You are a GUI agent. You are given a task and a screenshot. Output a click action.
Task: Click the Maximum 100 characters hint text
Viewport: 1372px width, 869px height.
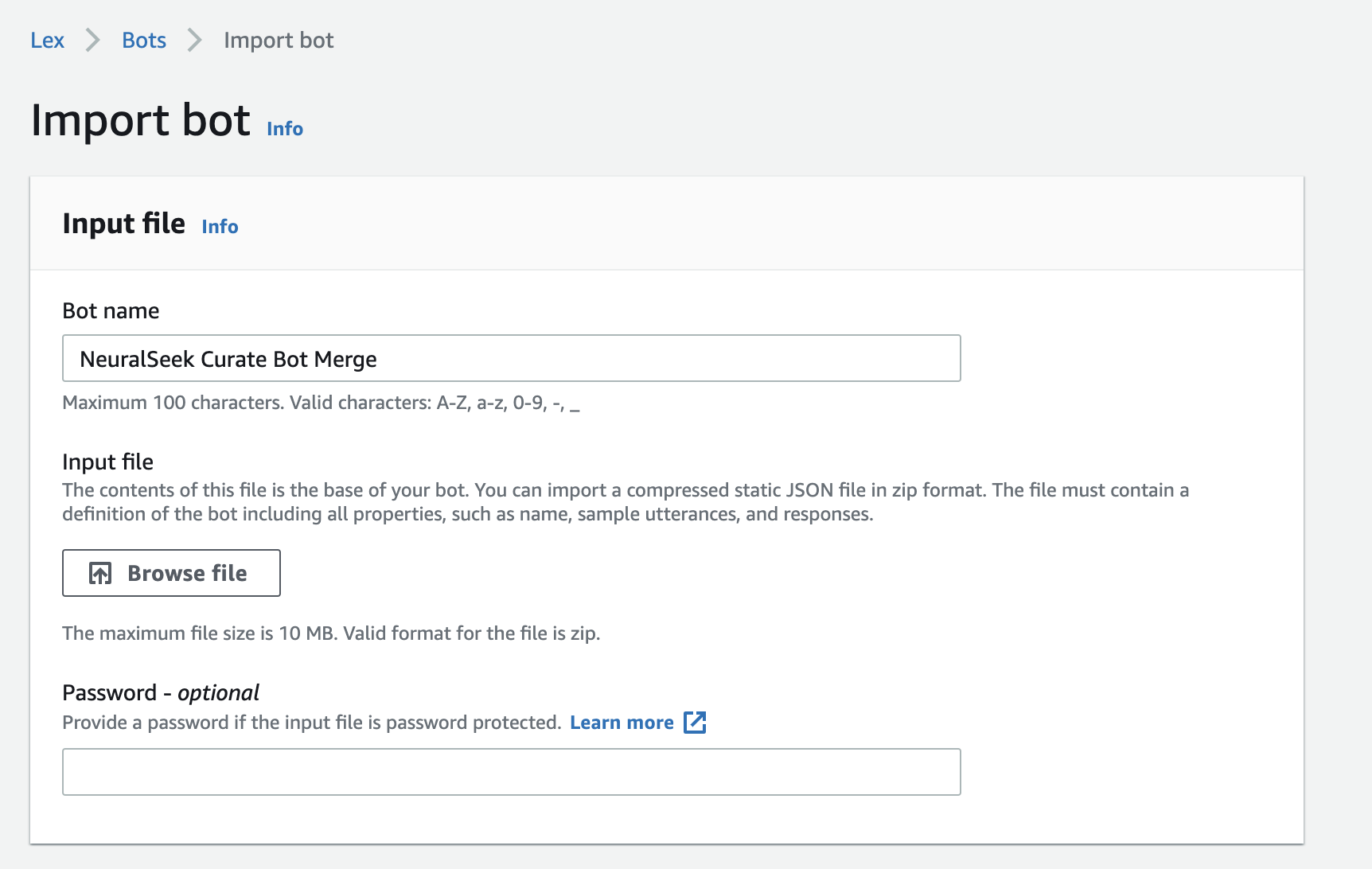pyautogui.click(x=321, y=403)
